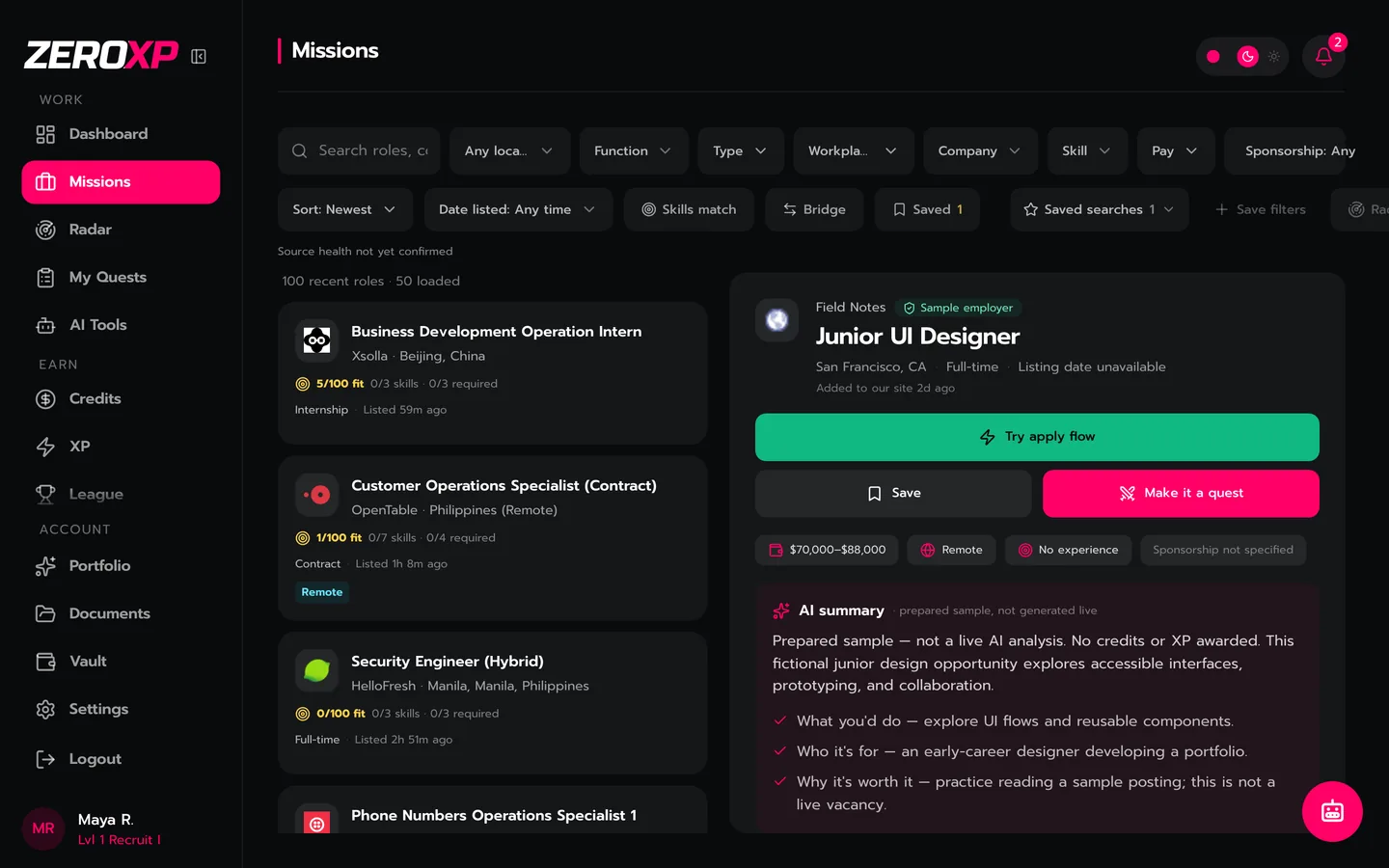Toggle the Skills match filter
The width and height of the screenshot is (1389, 868).
tap(690, 209)
